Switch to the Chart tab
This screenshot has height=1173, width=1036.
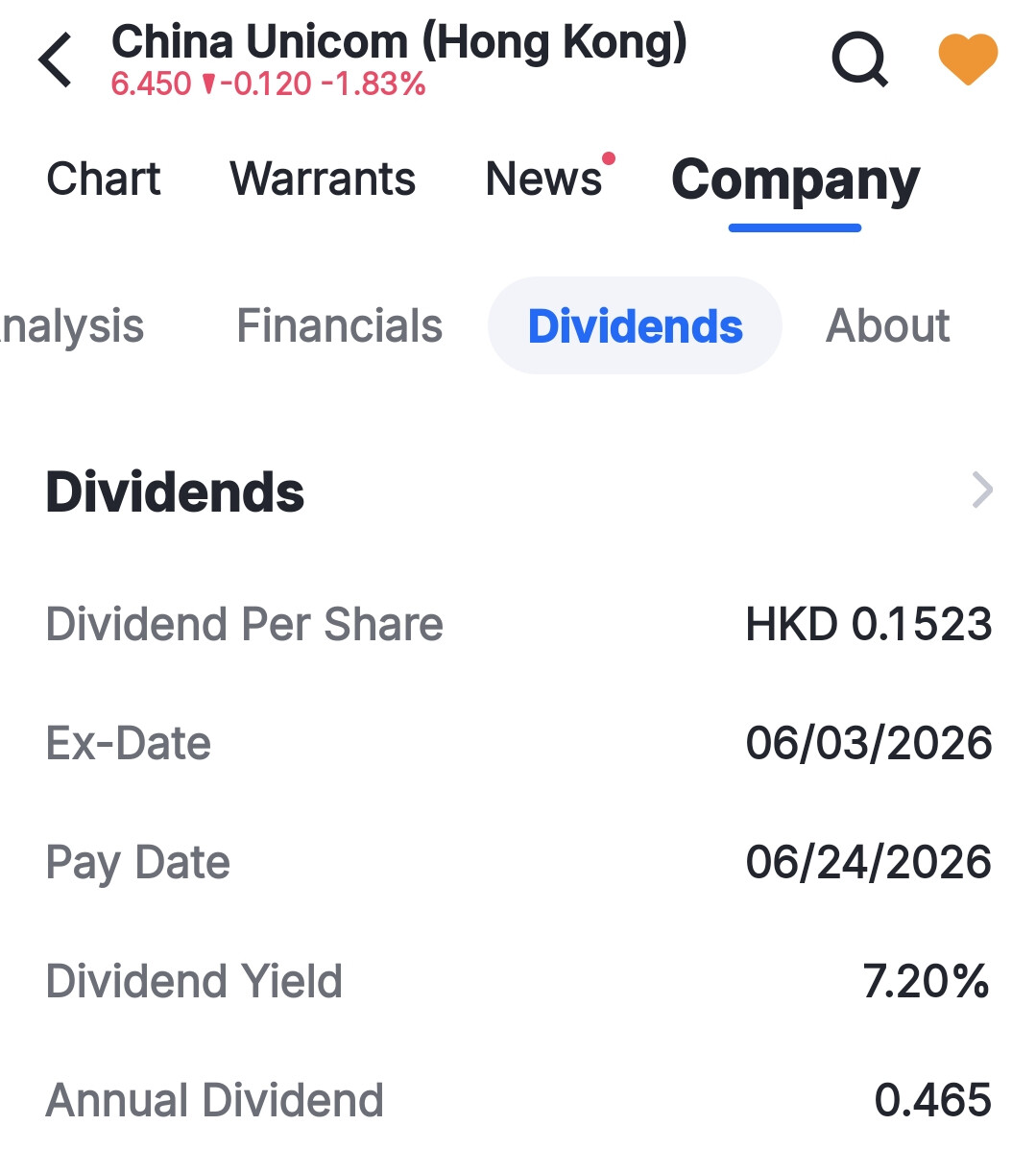104,179
